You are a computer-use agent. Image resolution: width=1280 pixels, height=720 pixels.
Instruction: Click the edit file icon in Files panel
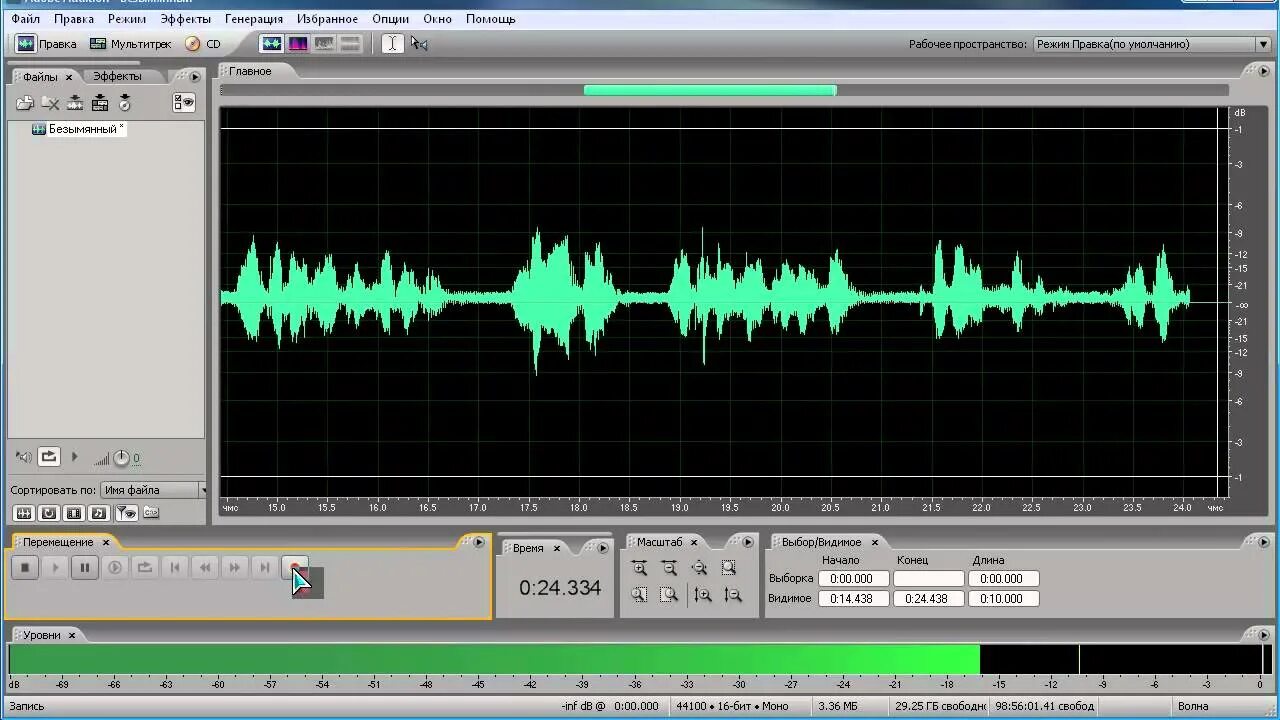point(125,103)
